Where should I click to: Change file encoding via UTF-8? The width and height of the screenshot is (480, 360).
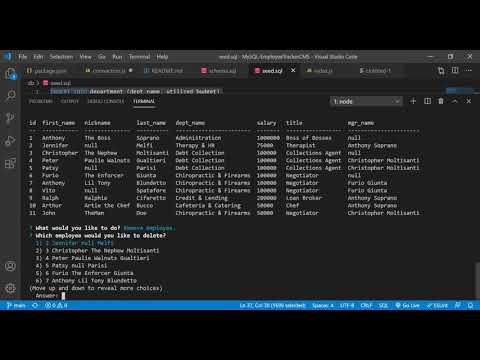347,305
